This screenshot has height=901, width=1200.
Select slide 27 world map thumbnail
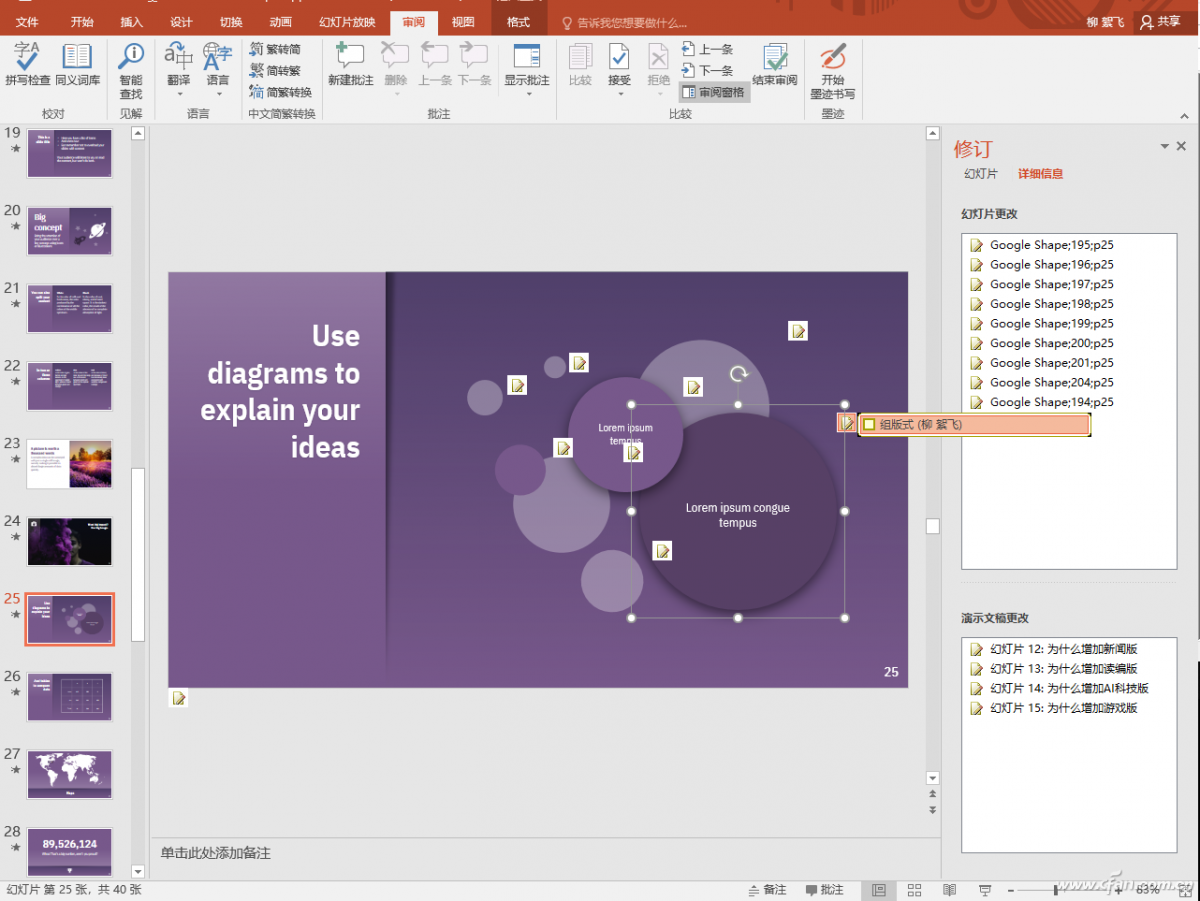click(70, 774)
